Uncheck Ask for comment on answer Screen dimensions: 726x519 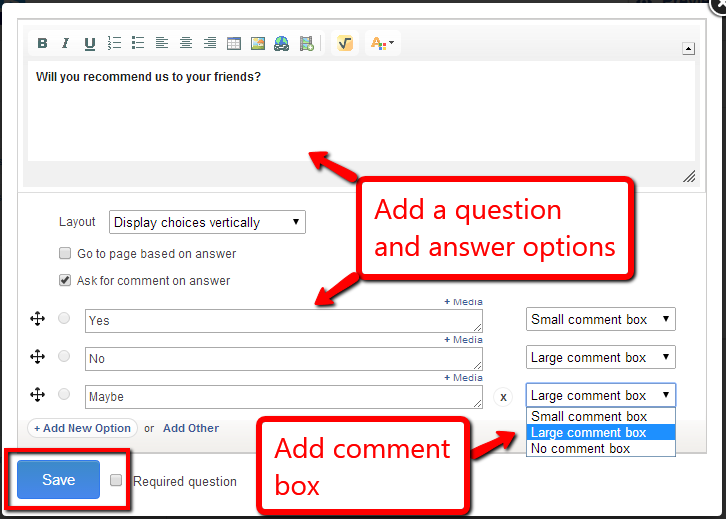(x=65, y=281)
